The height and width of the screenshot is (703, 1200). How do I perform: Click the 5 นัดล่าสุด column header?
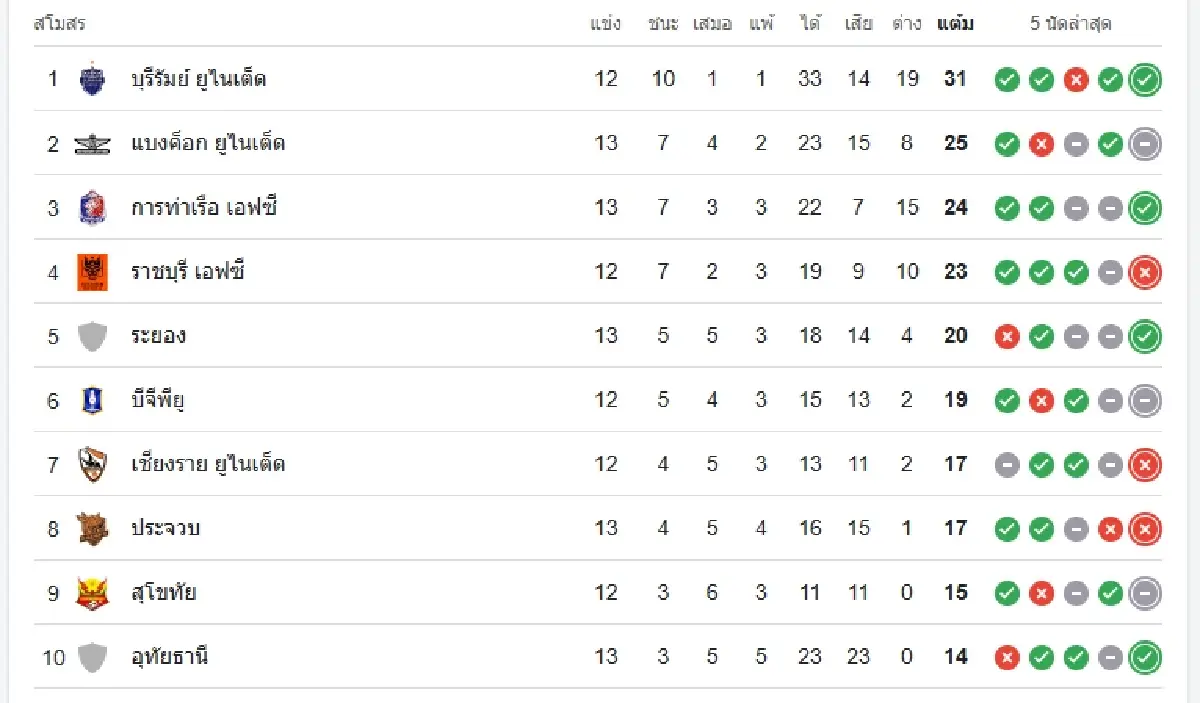[1071, 23]
